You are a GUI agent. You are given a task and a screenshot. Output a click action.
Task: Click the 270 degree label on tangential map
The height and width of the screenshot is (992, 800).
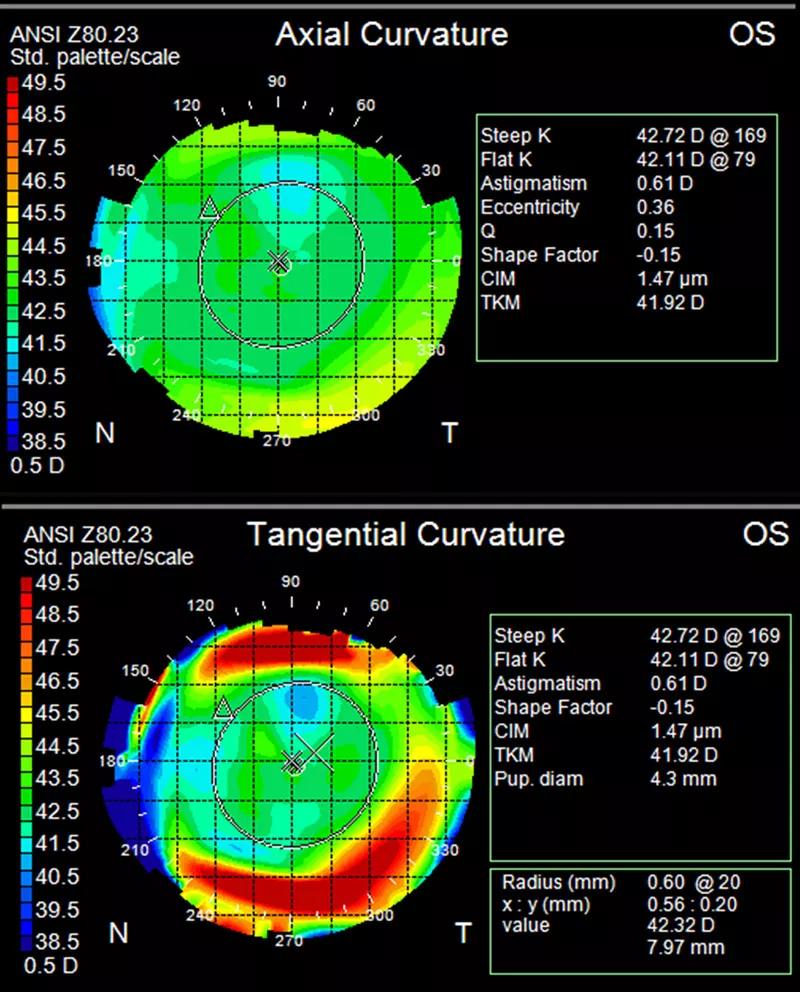point(289,941)
